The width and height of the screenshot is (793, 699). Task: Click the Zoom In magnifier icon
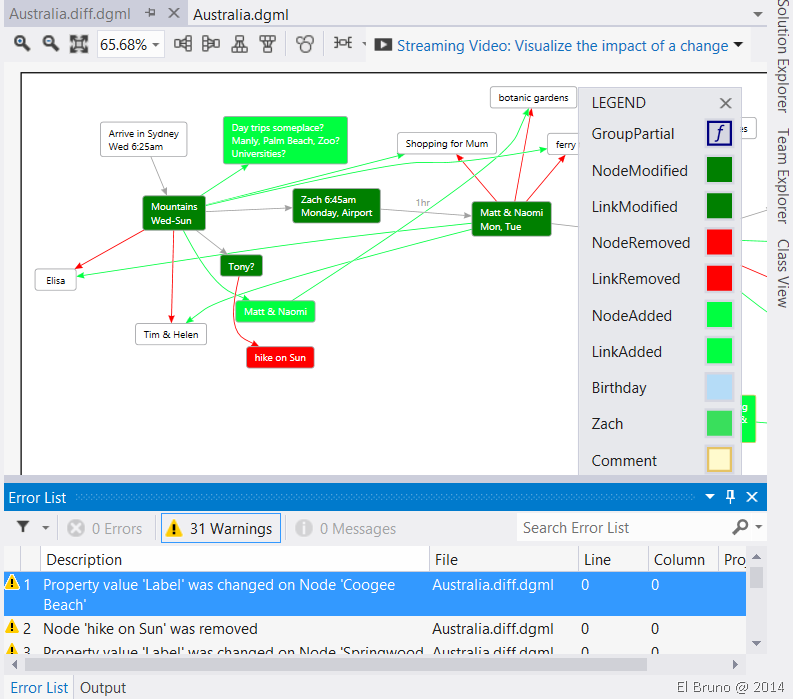pyautogui.click(x=21, y=44)
